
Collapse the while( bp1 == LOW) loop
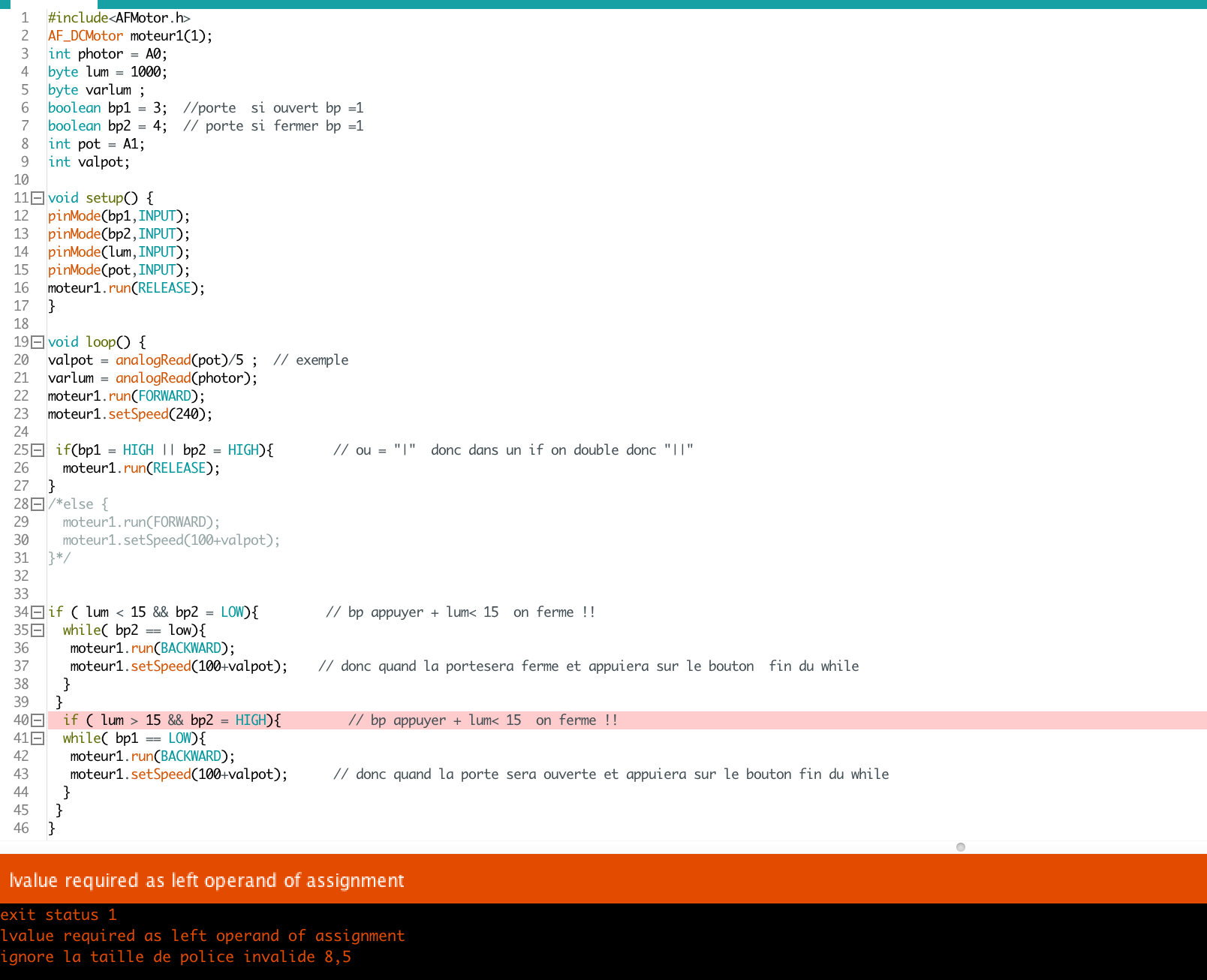pos(37,738)
